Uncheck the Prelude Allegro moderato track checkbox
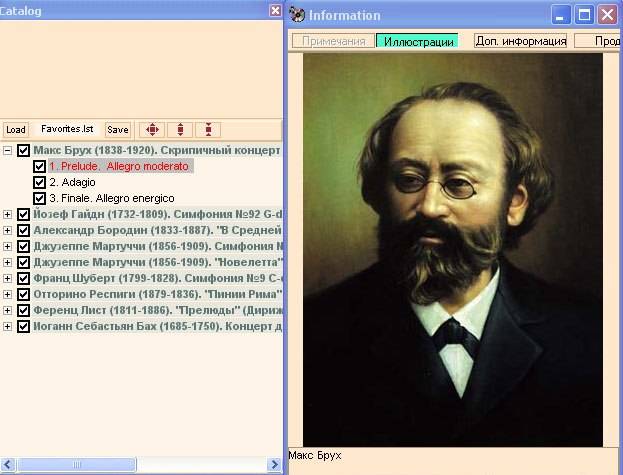Viewport: 623px width, 475px height. click(39, 166)
